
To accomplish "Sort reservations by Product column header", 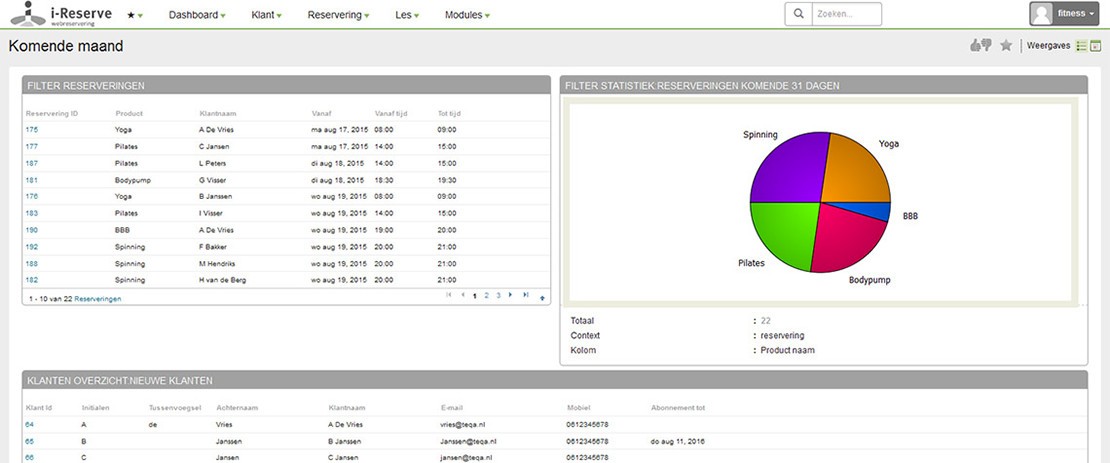I will pyautogui.click(x=129, y=113).
